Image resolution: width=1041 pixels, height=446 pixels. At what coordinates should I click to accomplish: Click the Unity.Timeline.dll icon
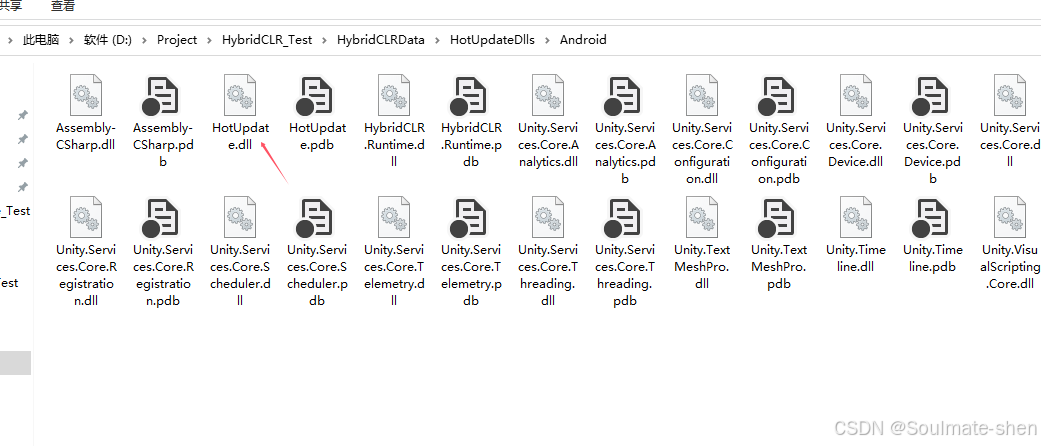[856, 217]
